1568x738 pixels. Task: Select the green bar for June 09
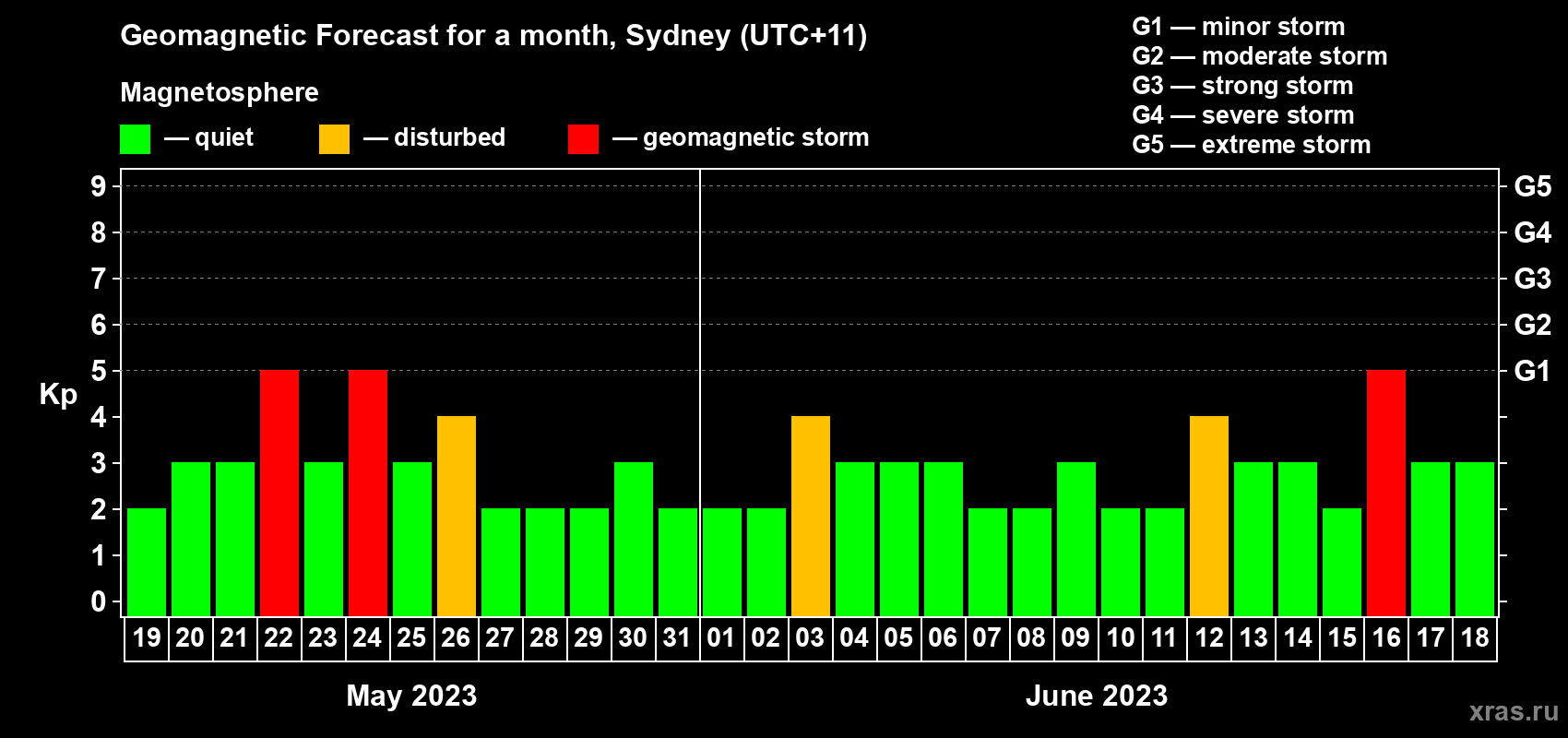[x=1076, y=539]
